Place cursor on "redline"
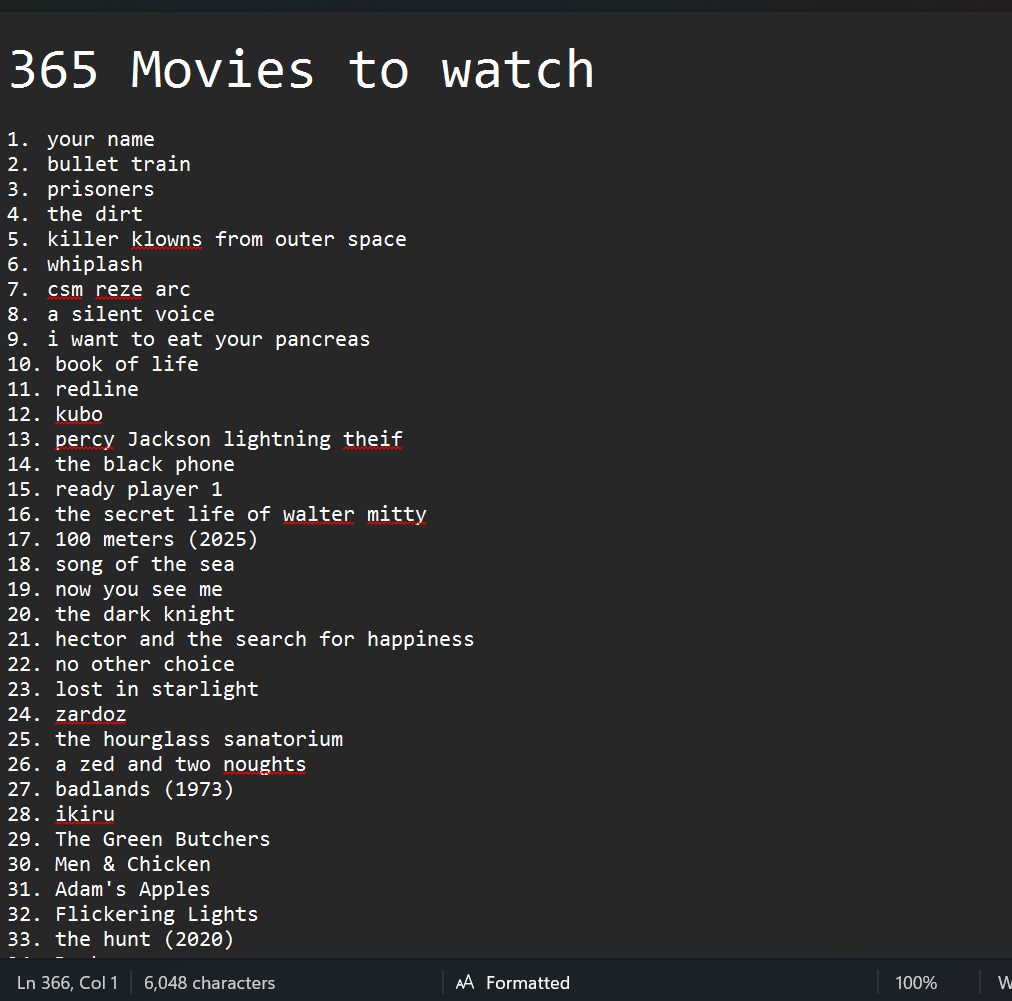Viewport: 1012px width, 1001px height. (97, 389)
